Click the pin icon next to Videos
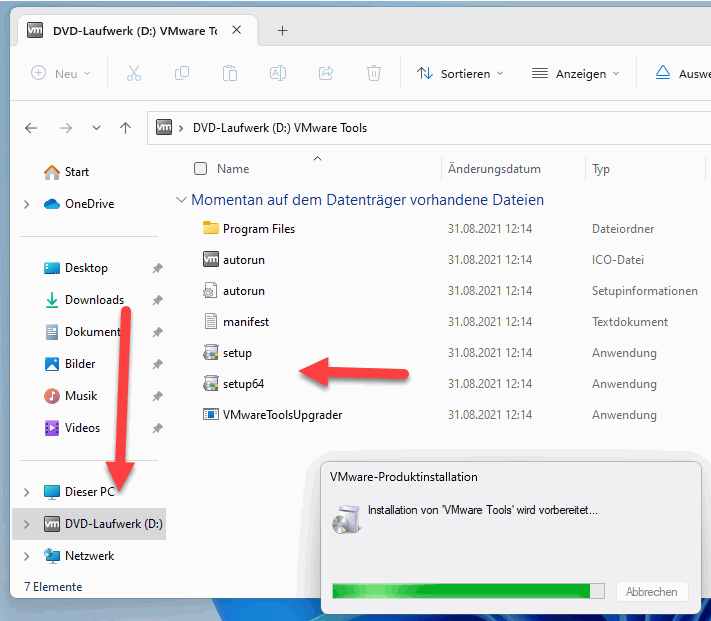711x621 pixels. [157, 428]
